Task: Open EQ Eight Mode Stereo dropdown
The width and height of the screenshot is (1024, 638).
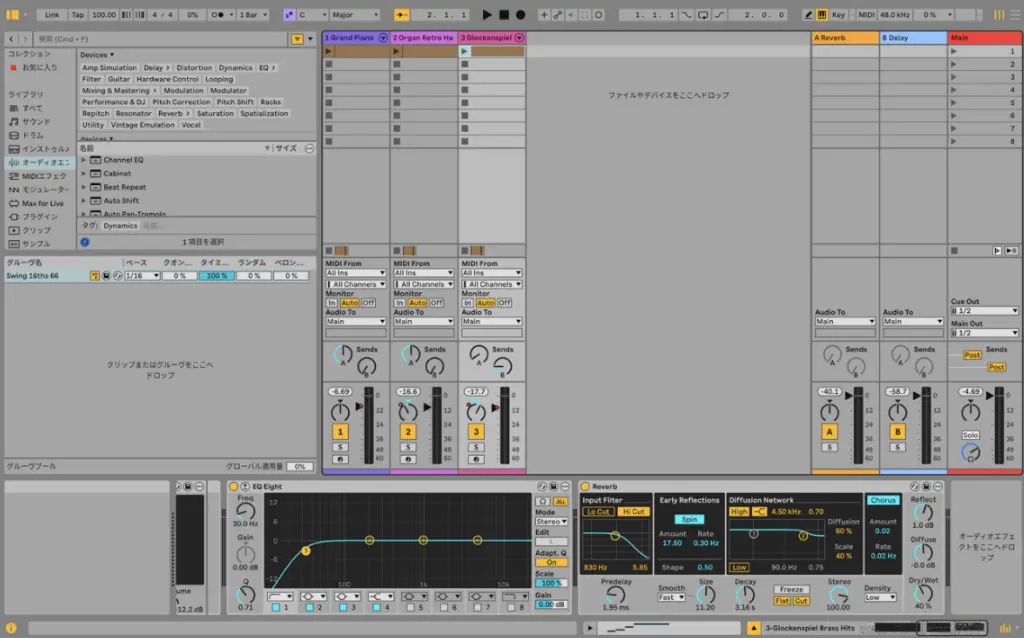Action: coord(551,522)
